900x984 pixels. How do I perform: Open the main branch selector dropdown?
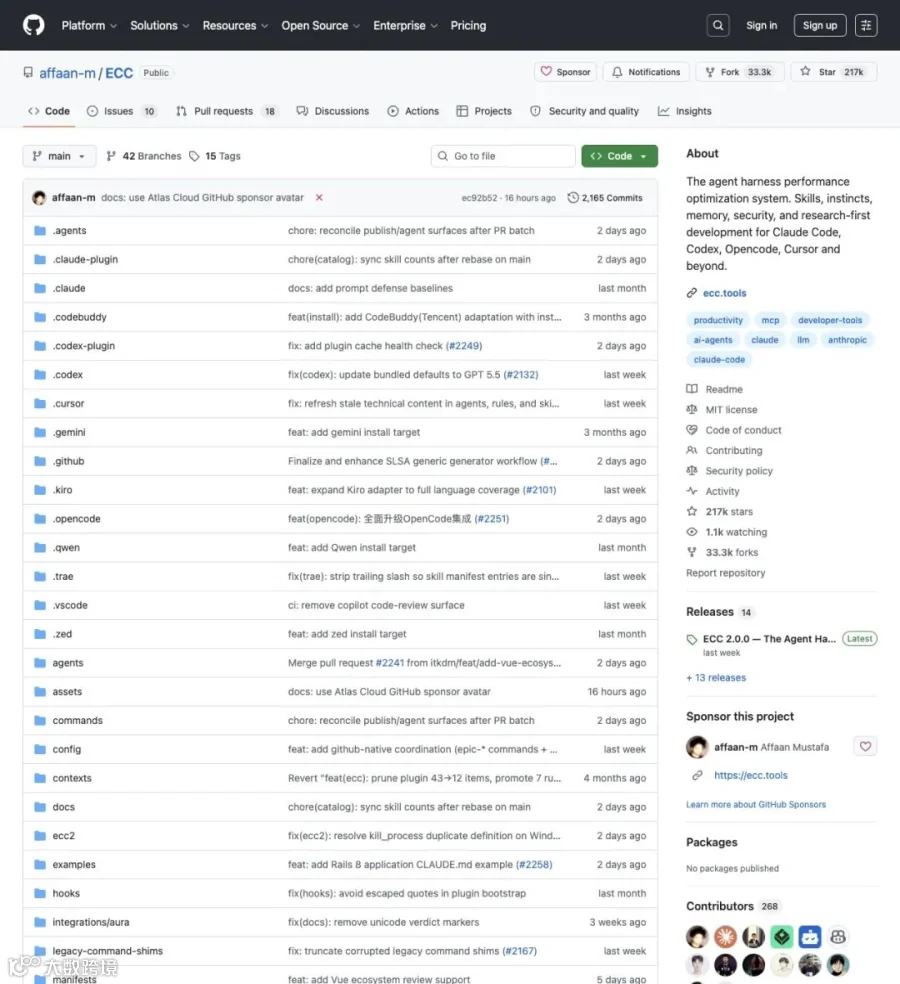pyautogui.click(x=60, y=156)
